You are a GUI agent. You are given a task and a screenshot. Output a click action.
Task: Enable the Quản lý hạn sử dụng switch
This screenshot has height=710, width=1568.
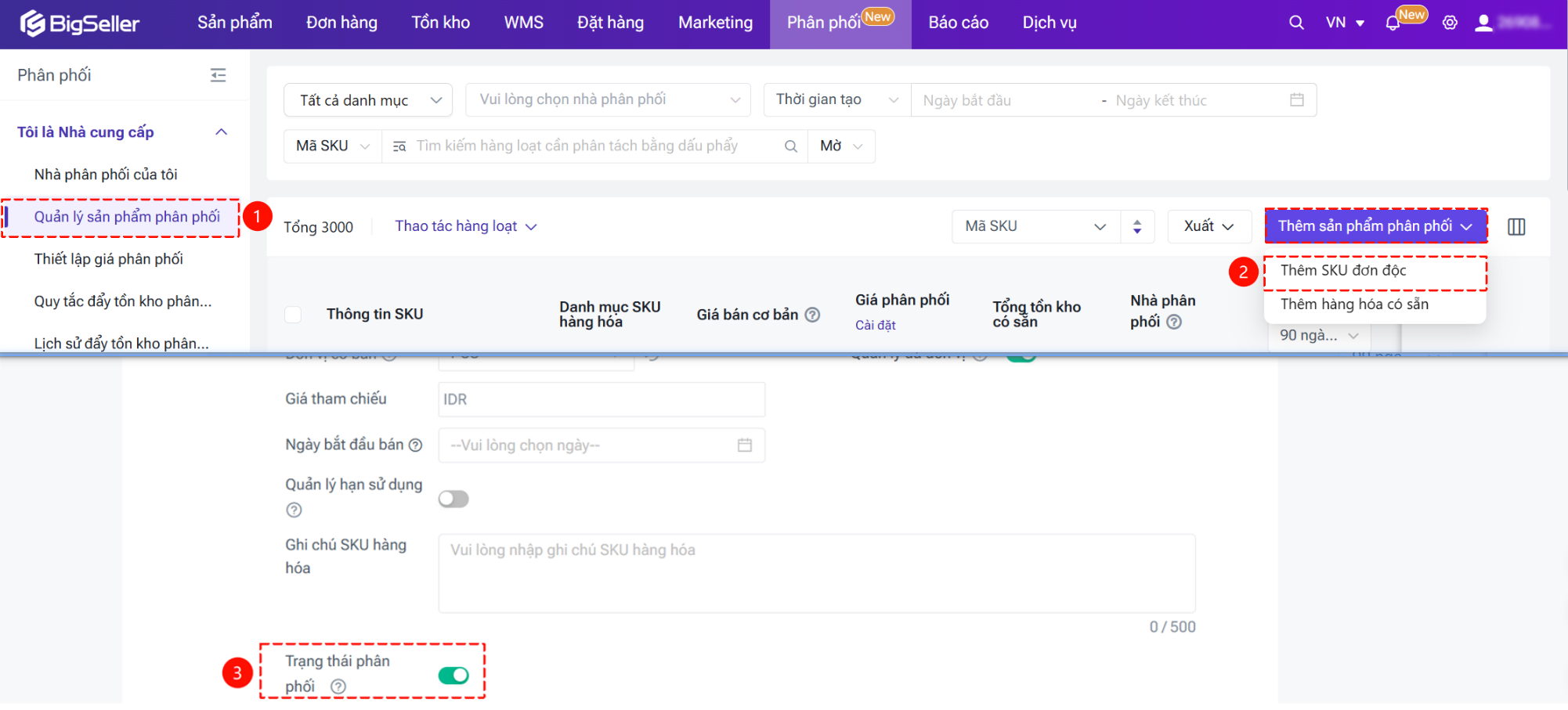pyautogui.click(x=453, y=499)
